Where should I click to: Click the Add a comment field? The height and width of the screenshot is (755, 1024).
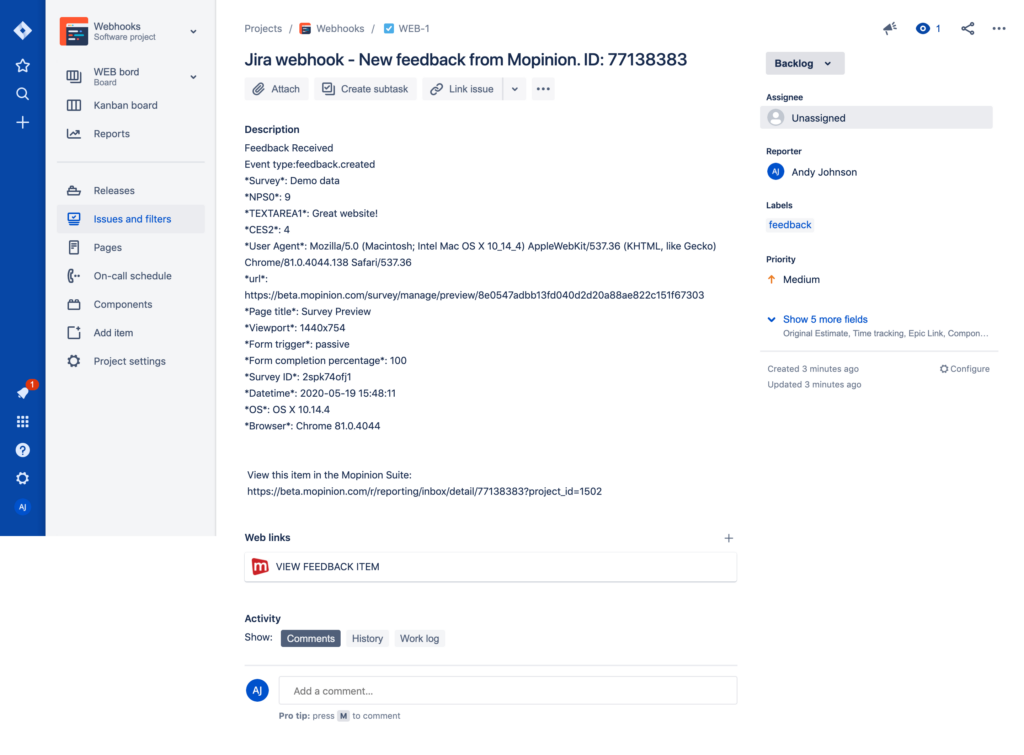pos(508,690)
